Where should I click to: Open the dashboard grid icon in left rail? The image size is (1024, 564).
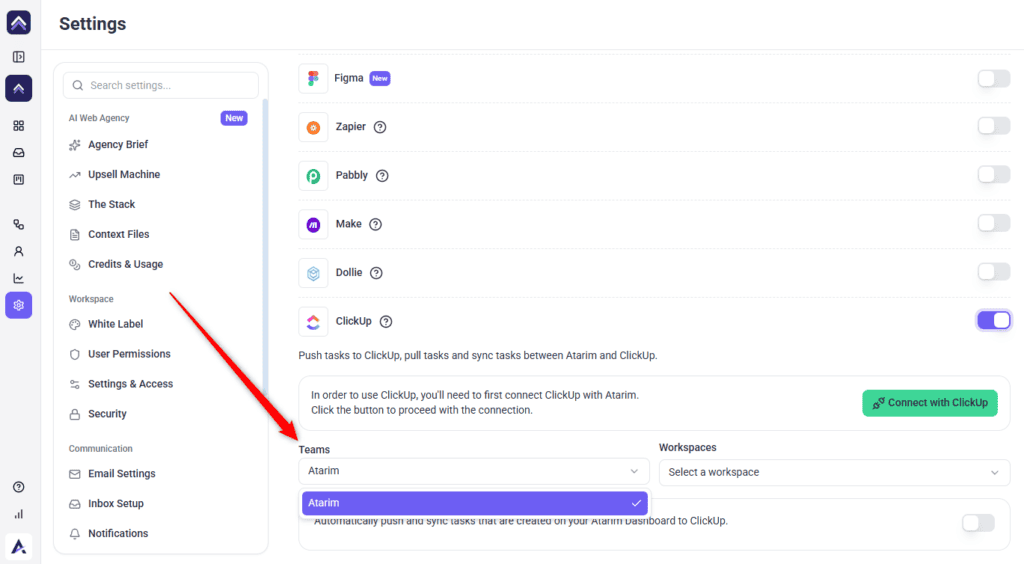19,125
